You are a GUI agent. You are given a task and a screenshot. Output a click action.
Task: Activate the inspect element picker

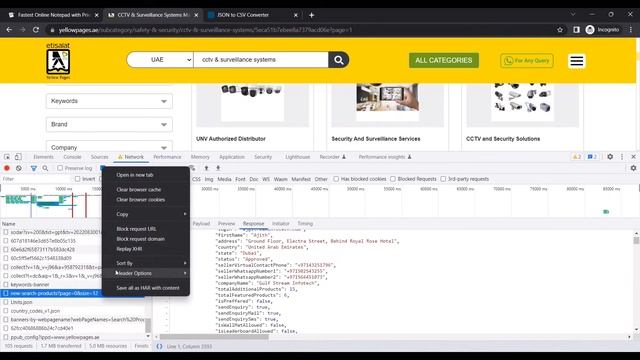point(7,157)
